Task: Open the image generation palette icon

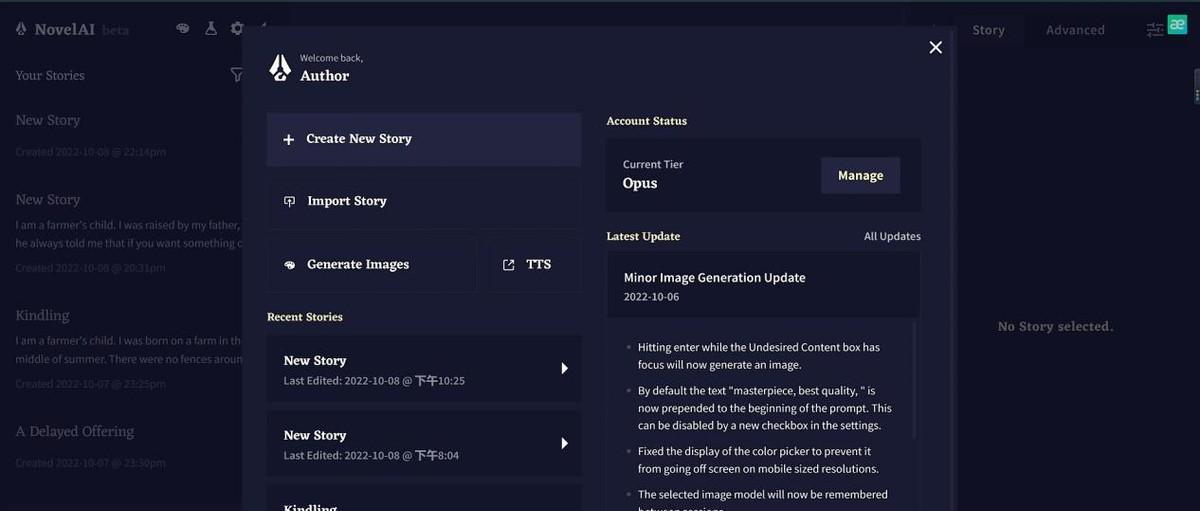Action: pyautogui.click(x=183, y=29)
